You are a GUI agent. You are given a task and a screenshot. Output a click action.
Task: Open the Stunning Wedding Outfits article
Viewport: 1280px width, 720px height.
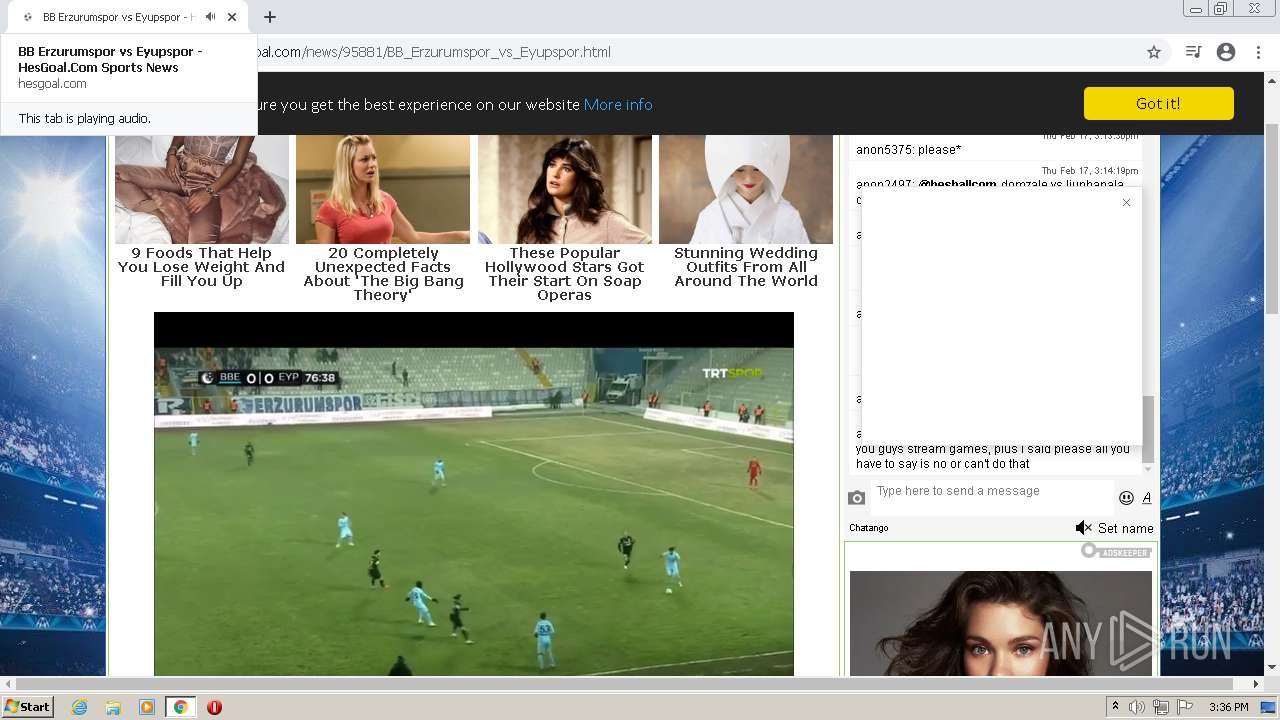(746, 267)
